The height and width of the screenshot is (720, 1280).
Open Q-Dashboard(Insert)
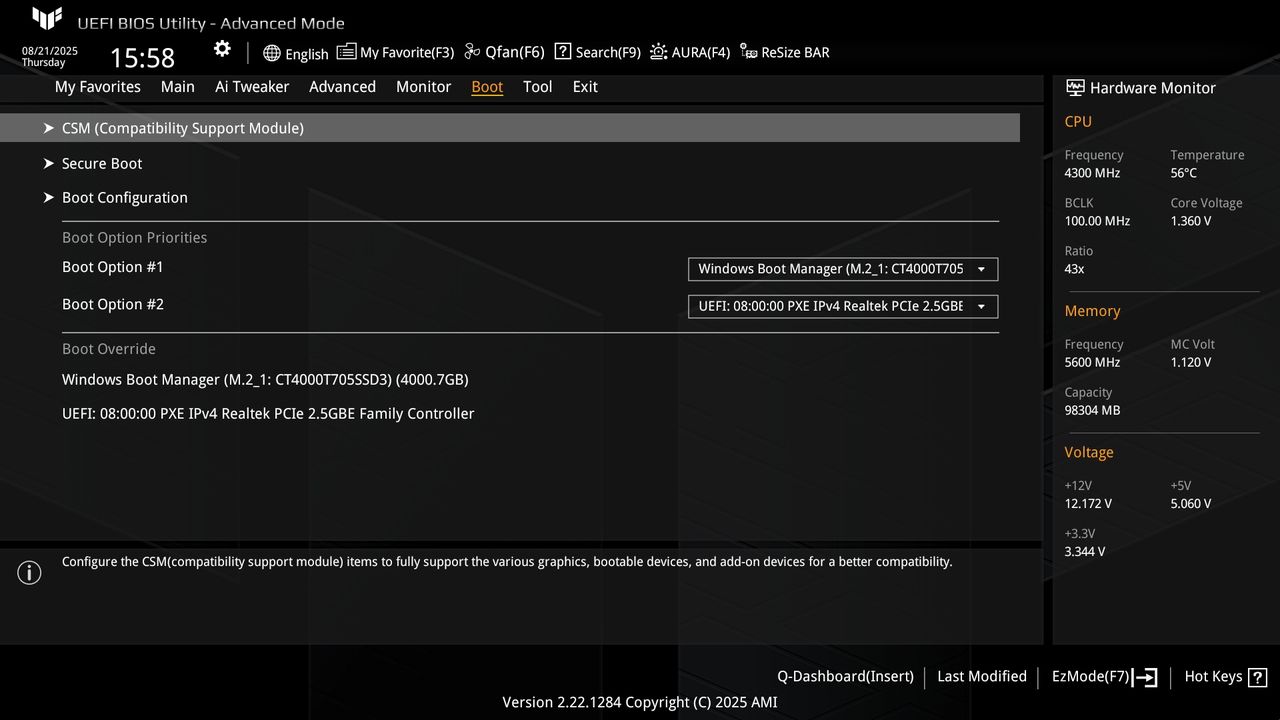(844, 676)
